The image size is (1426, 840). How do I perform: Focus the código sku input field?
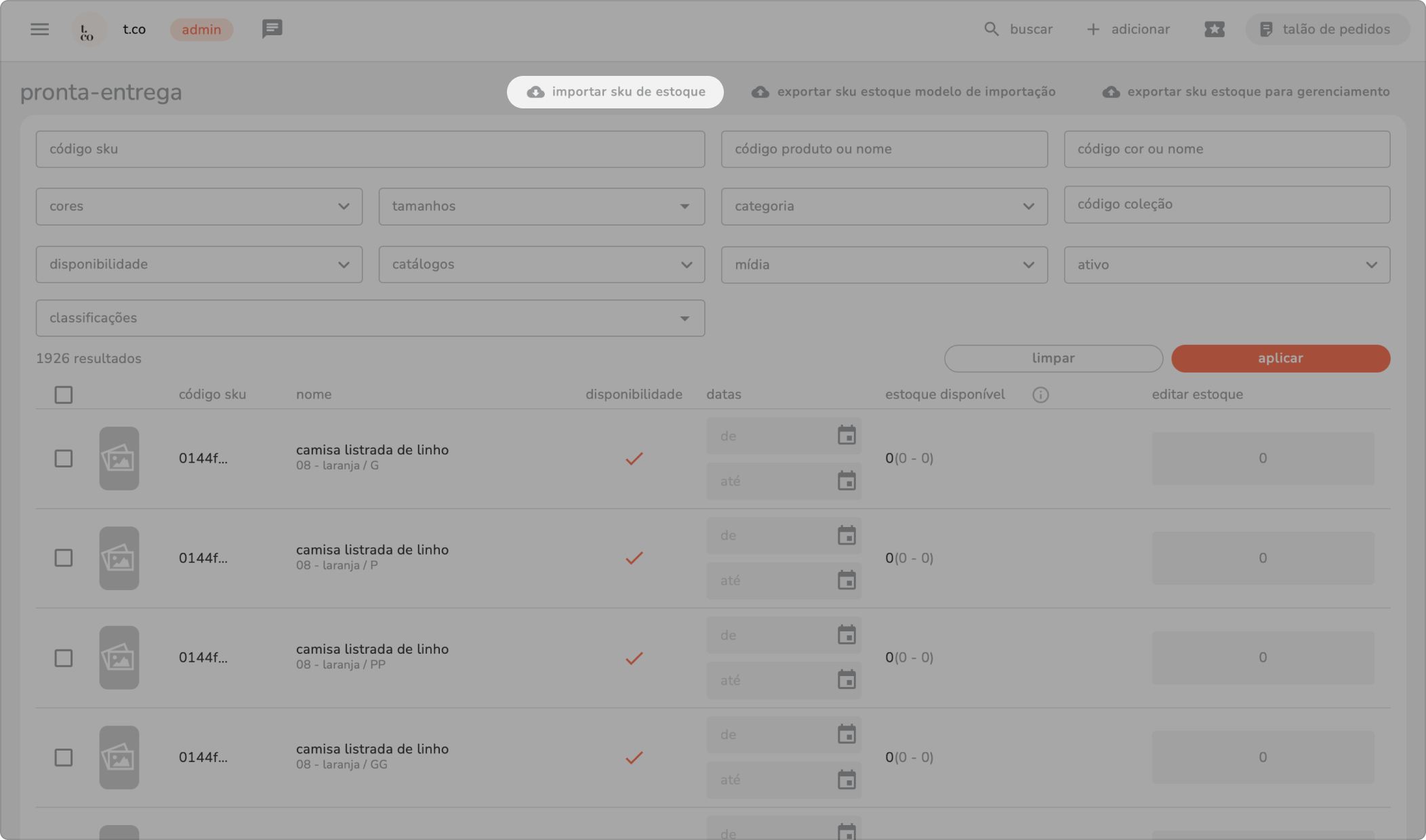pos(370,149)
